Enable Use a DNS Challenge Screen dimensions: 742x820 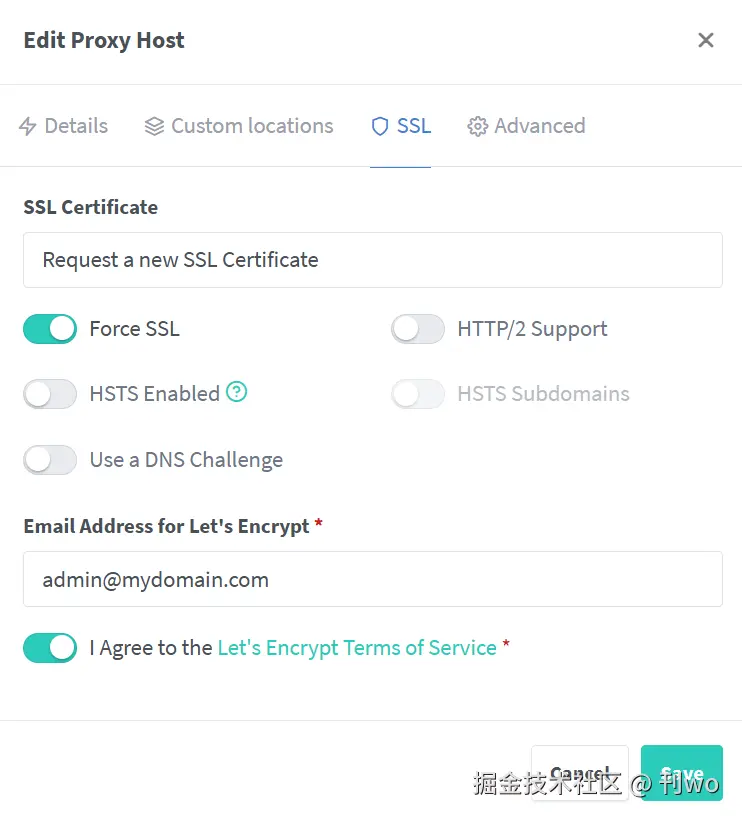point(50,460)
